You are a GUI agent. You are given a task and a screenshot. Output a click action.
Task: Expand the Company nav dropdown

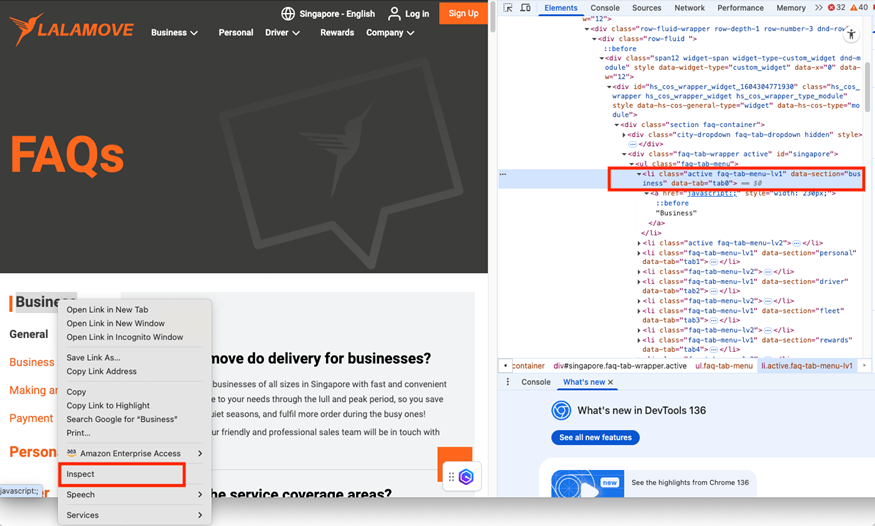click(x=390, y=32)
